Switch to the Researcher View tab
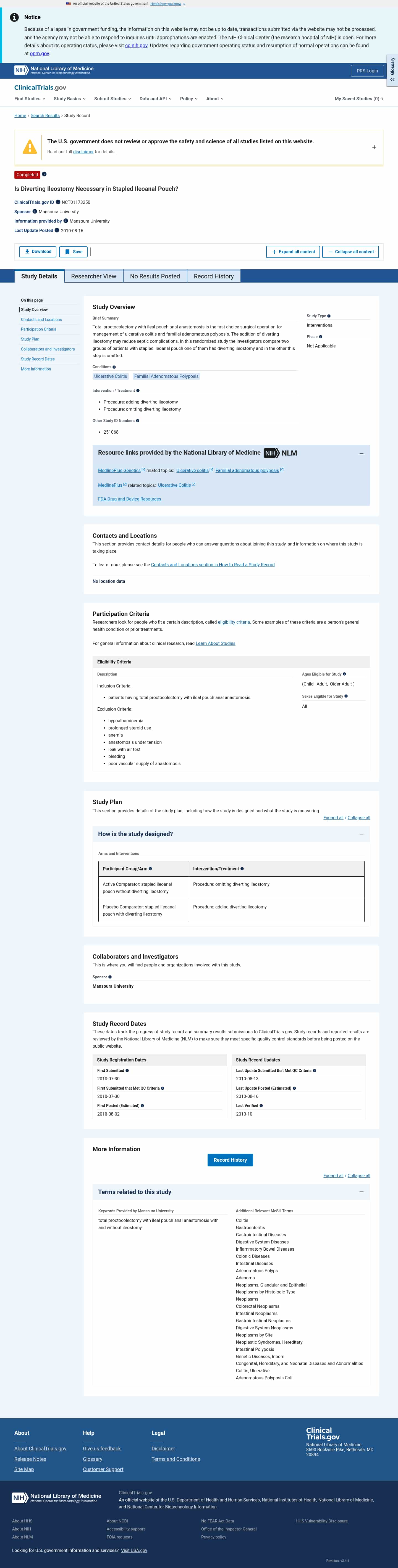 (x=93, y=276)
